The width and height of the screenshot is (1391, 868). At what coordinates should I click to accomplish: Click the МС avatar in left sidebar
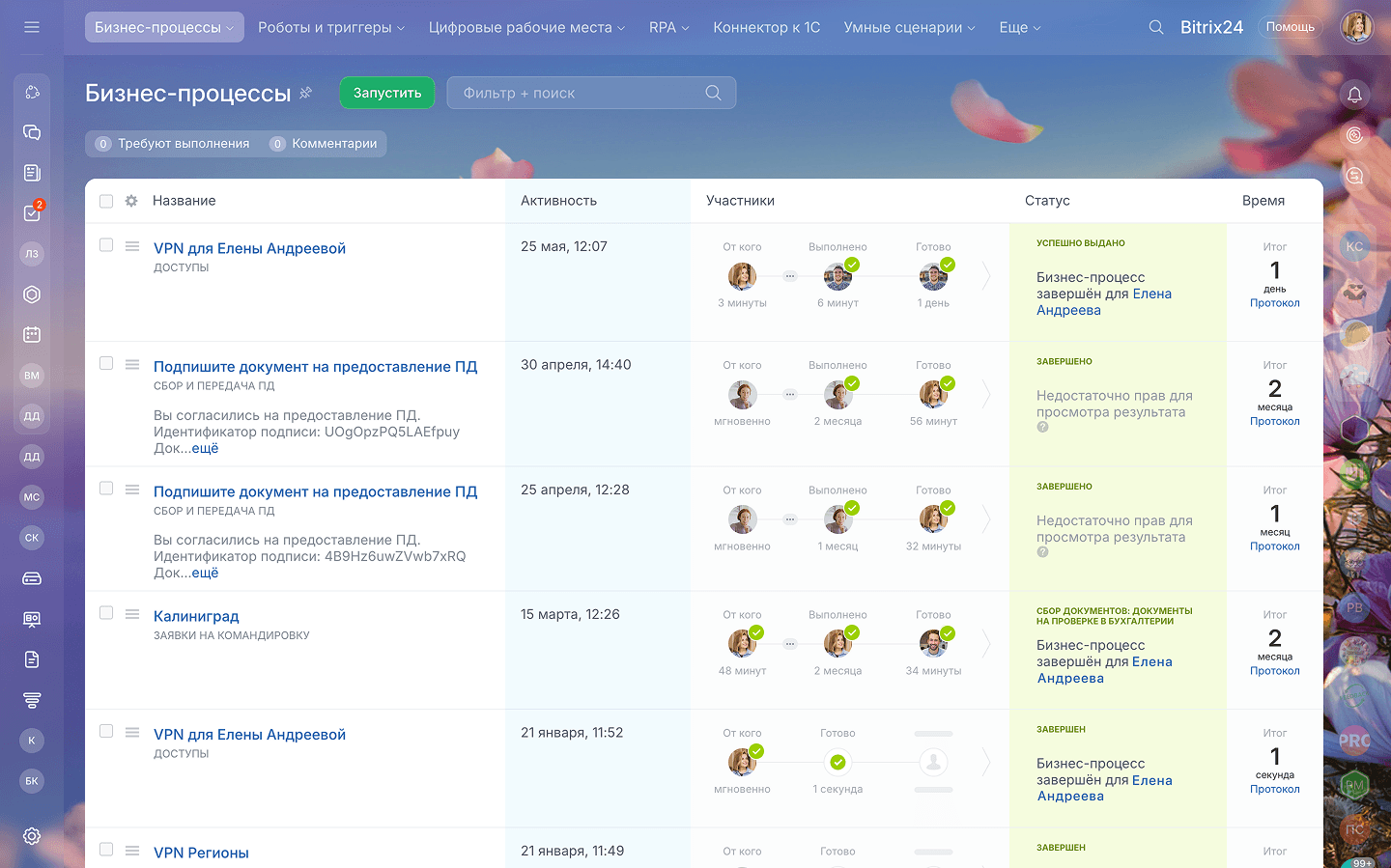pos(32,497)
